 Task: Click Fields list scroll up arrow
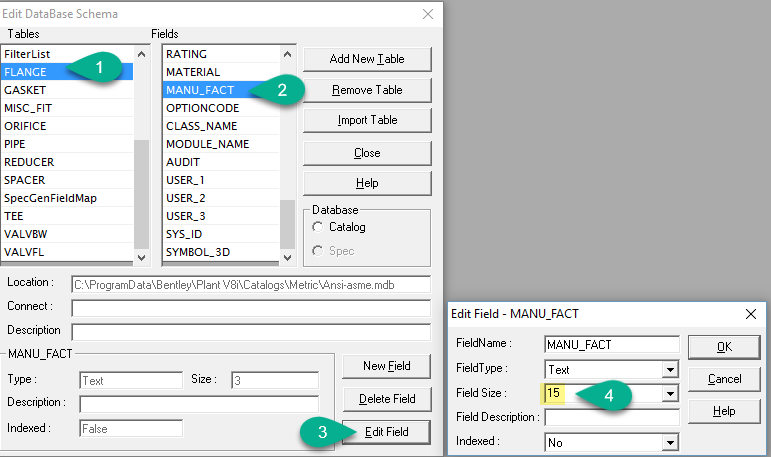pos(288,54)
